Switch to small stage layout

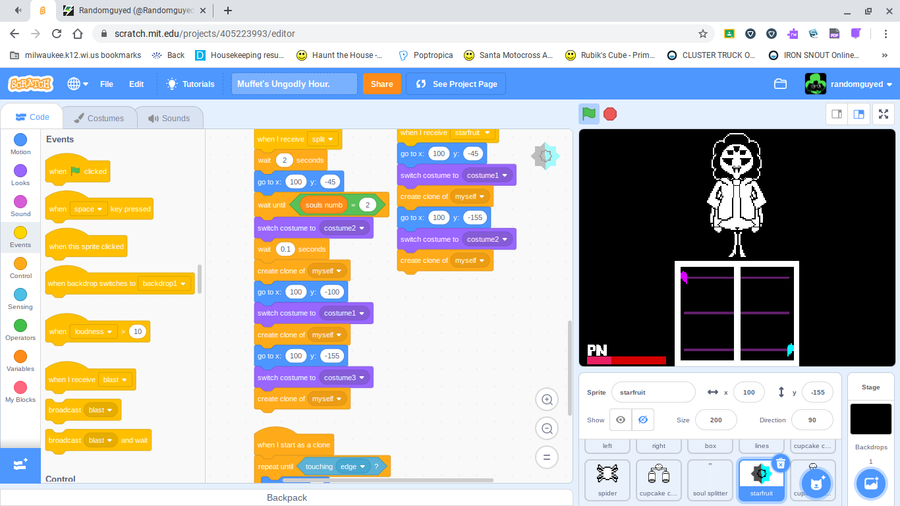click(837, 114)
